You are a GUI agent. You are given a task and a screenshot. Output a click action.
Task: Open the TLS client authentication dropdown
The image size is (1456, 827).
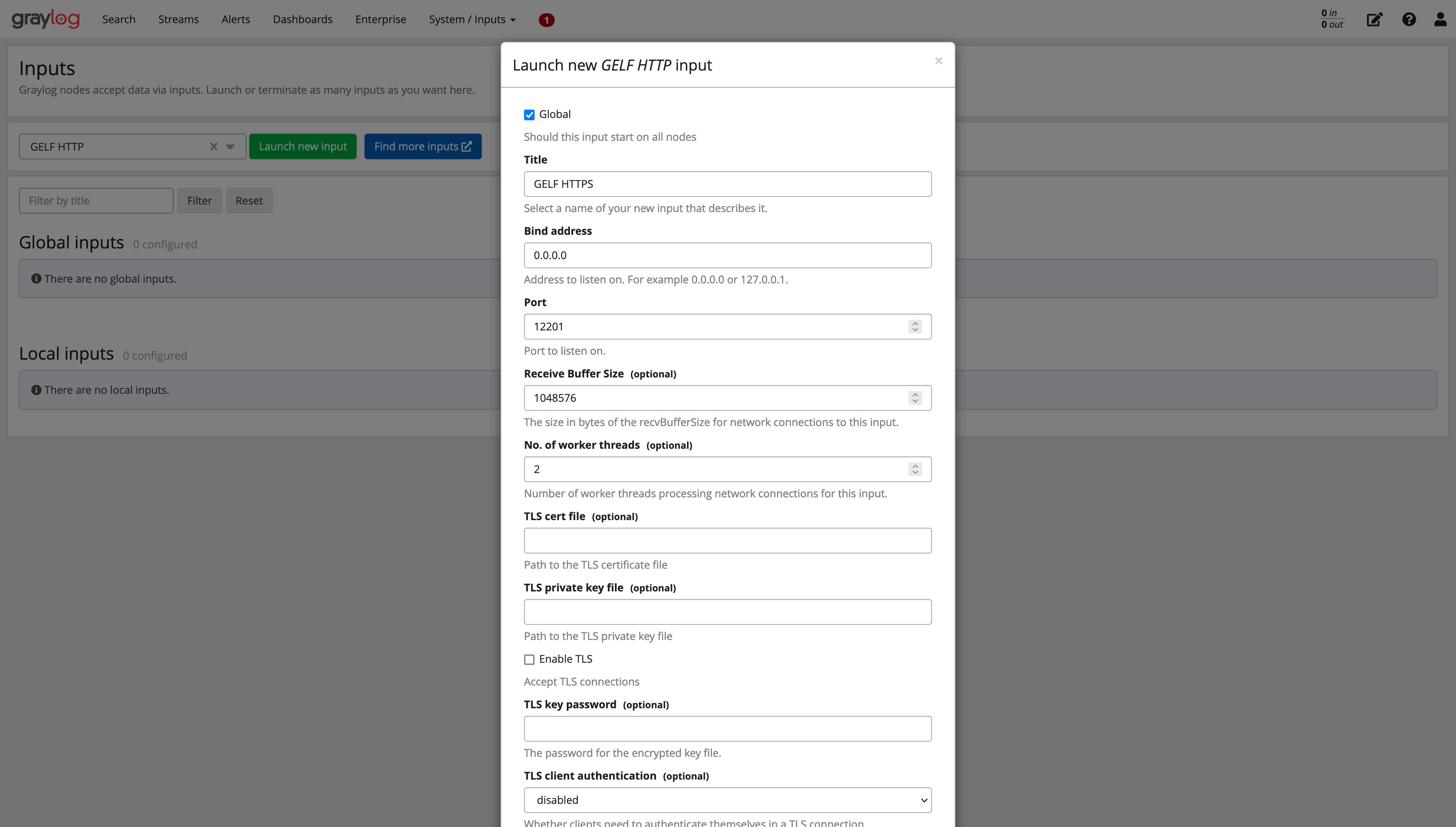(x=727, y=799)
